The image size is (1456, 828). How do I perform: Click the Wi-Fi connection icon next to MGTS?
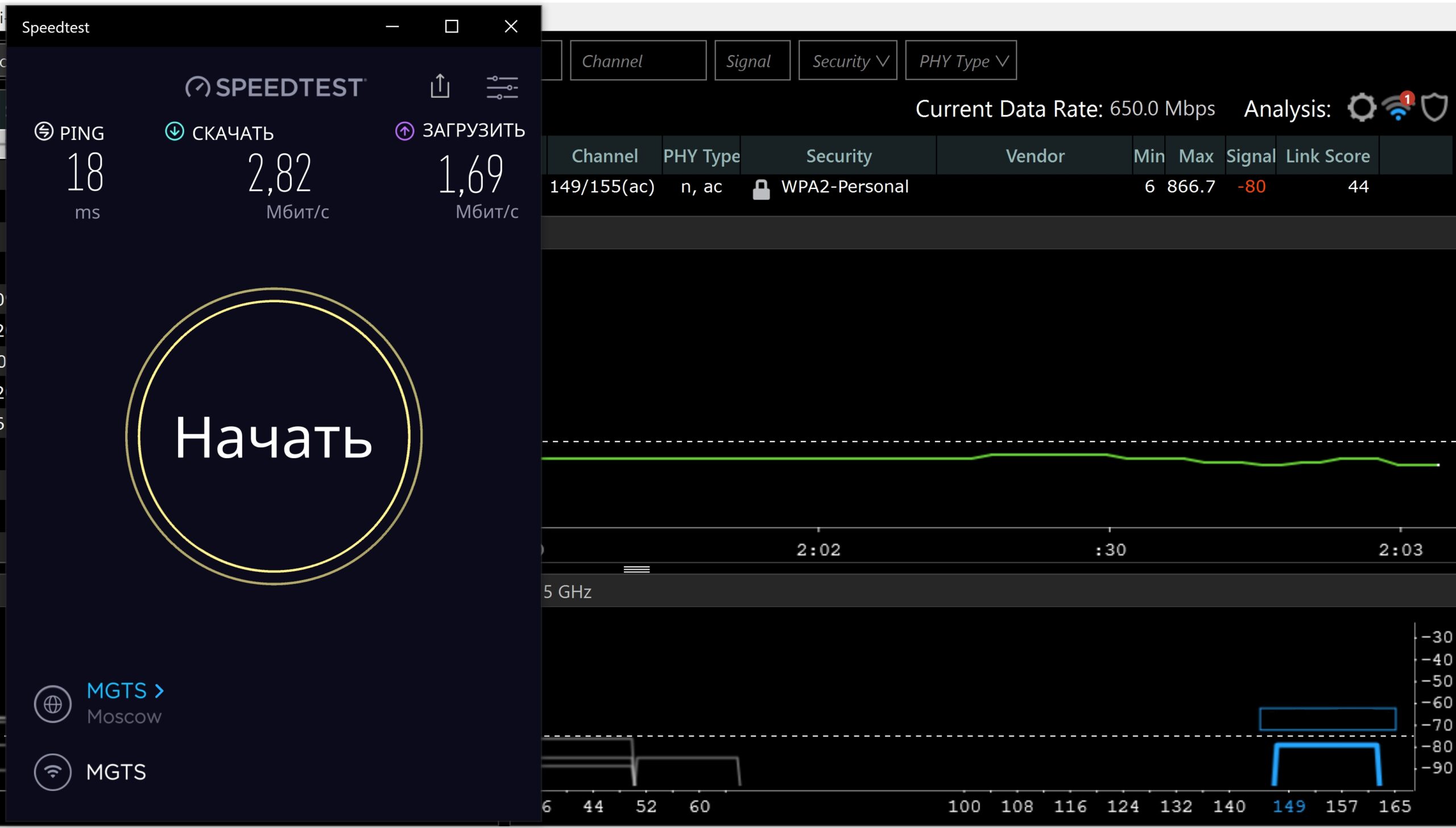tap(53, 772)
